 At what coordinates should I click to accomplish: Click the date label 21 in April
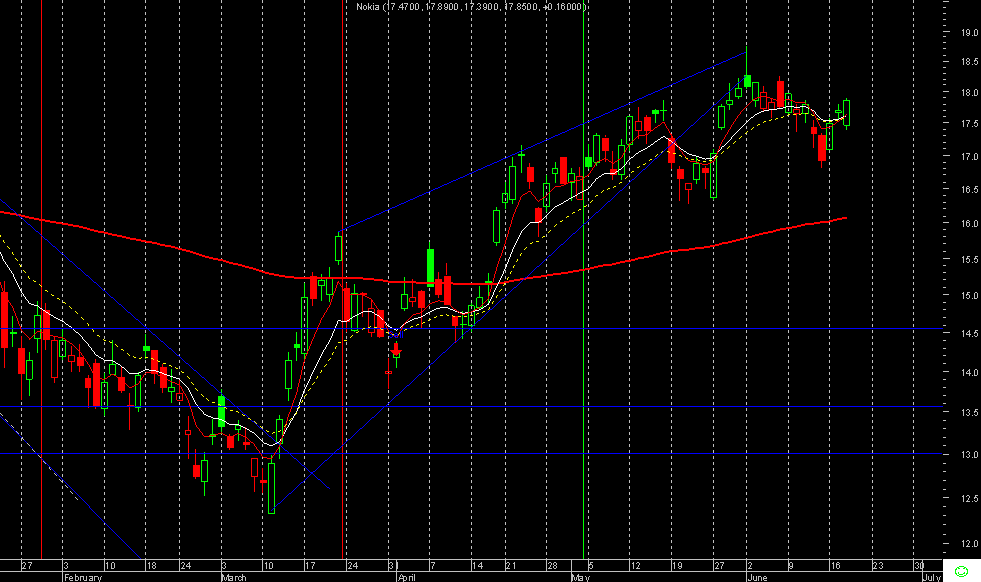pyautogui.click(x=511, y=566)
